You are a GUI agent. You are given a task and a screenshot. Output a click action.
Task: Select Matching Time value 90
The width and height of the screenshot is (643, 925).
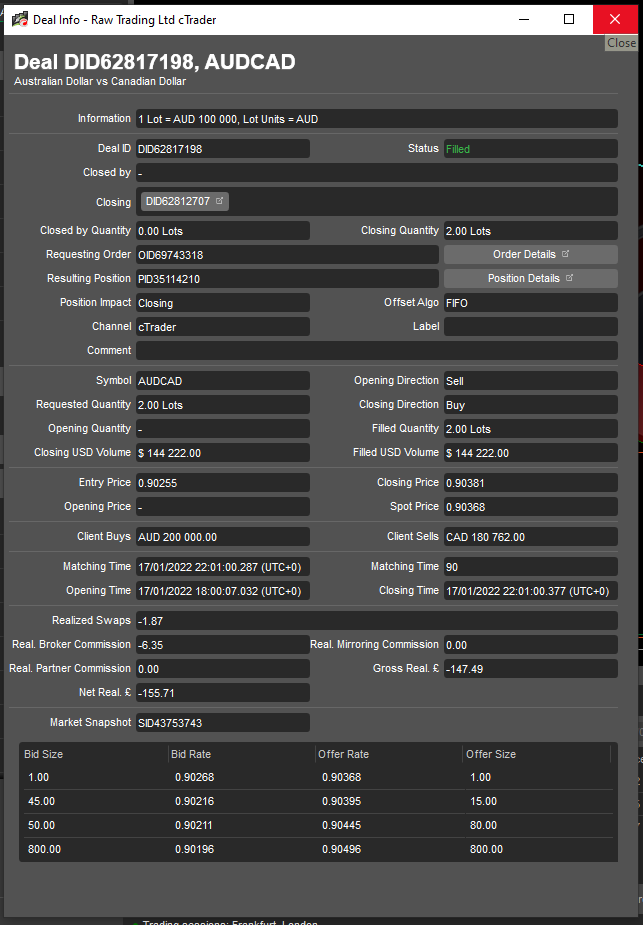pyautogui.click(x=530, y=567)
